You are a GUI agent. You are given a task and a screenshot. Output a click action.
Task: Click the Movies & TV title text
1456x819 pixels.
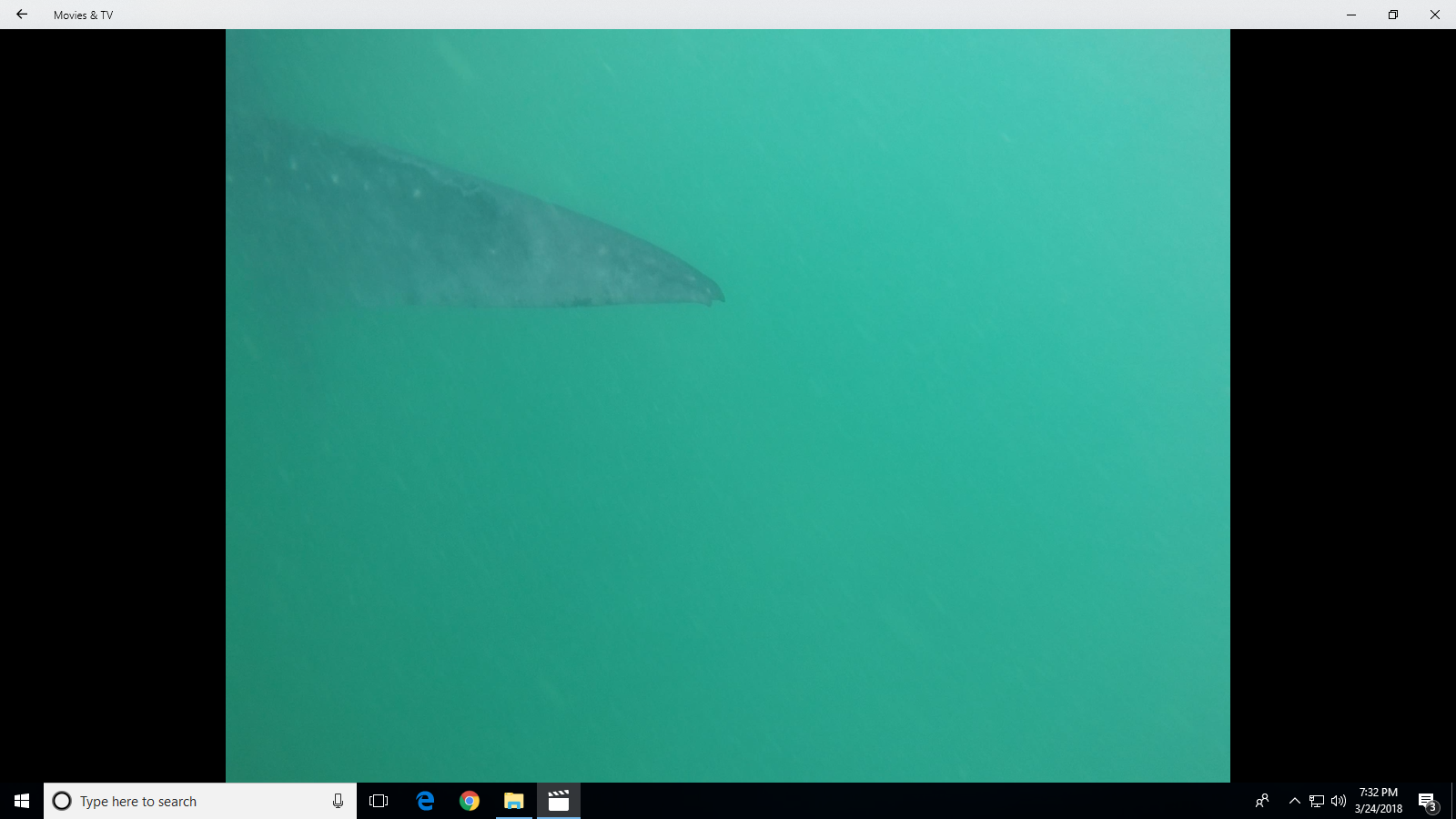point(83,15)
